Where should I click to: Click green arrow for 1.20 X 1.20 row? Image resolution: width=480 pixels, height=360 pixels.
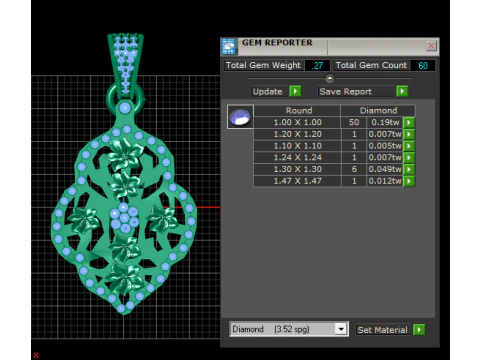point(409,134)
